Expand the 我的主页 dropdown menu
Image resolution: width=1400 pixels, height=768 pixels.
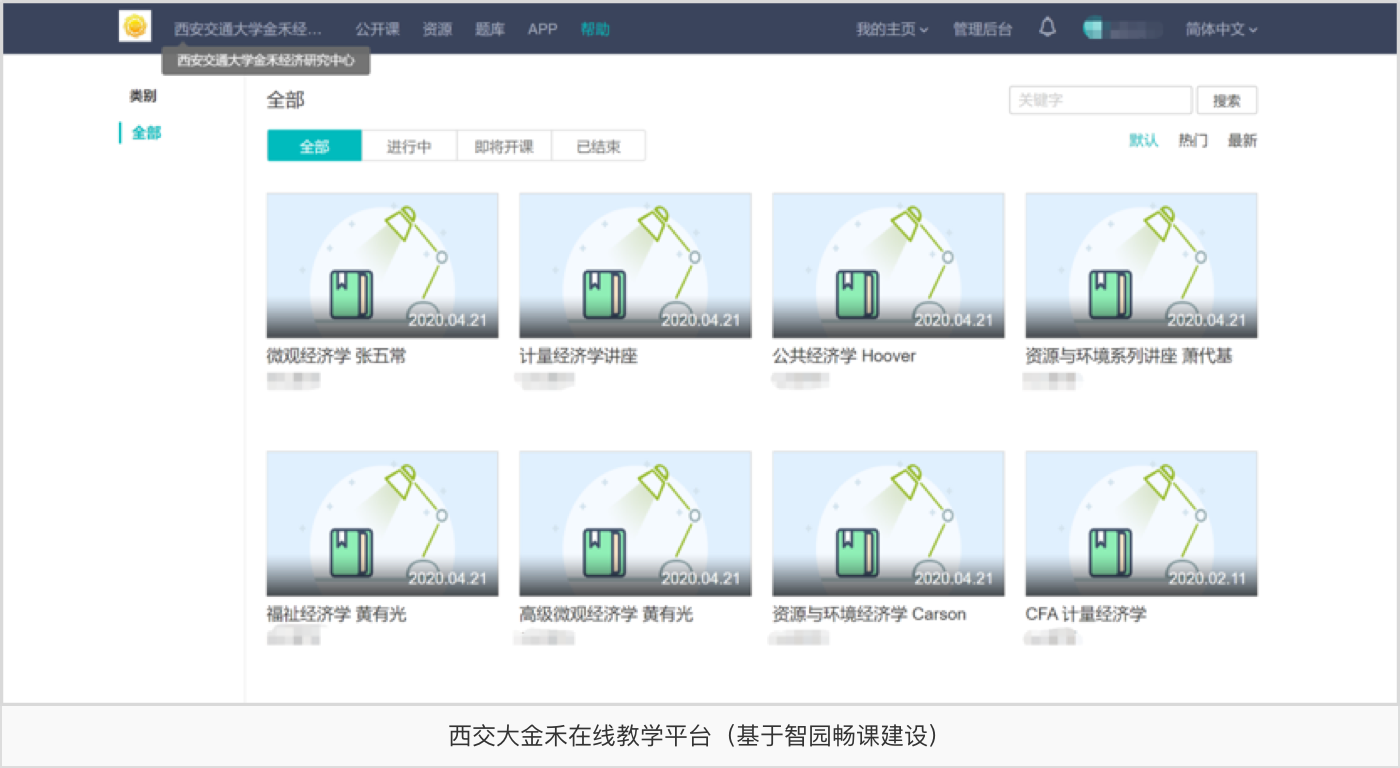pyautogui.click(x=891, y=29)
